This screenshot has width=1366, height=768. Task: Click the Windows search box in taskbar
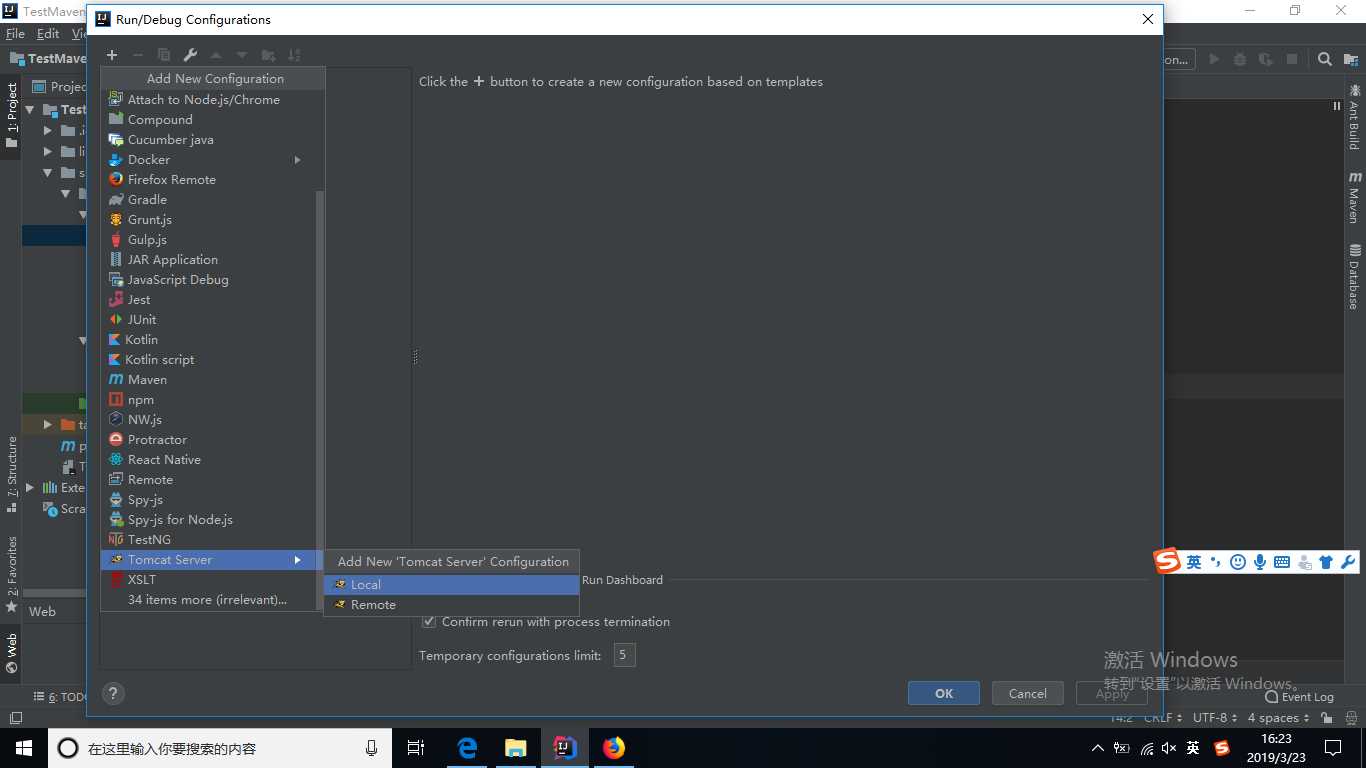(220, 748)
